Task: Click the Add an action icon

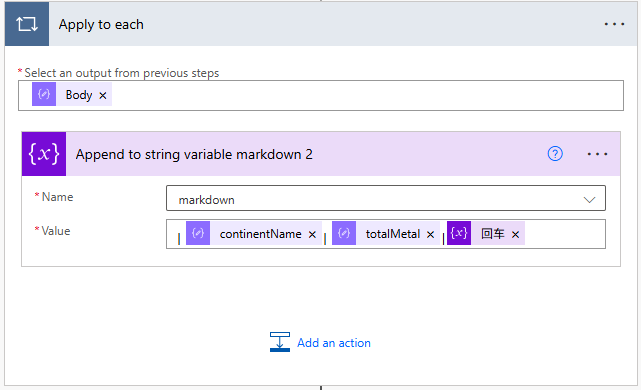Action: coord(280,342)
